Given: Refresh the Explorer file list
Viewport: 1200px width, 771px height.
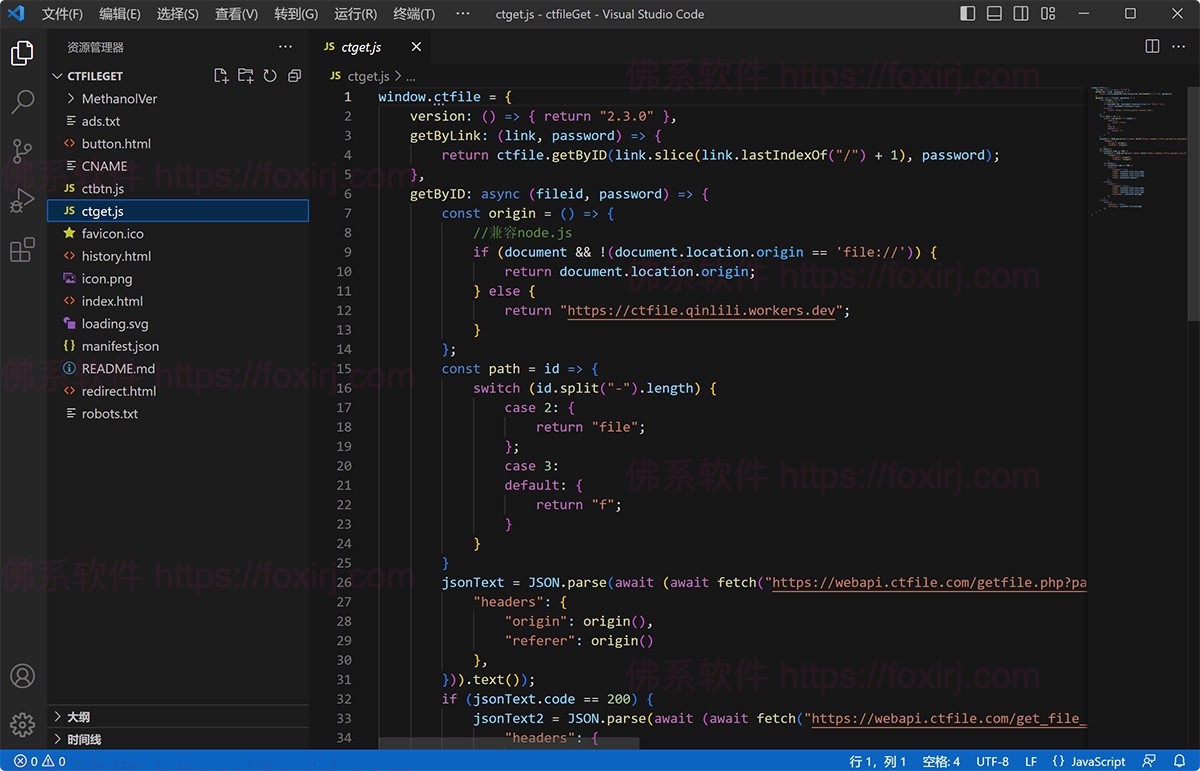Looking at the screenshot, I should pyautogui.click(x=269, y=74).
